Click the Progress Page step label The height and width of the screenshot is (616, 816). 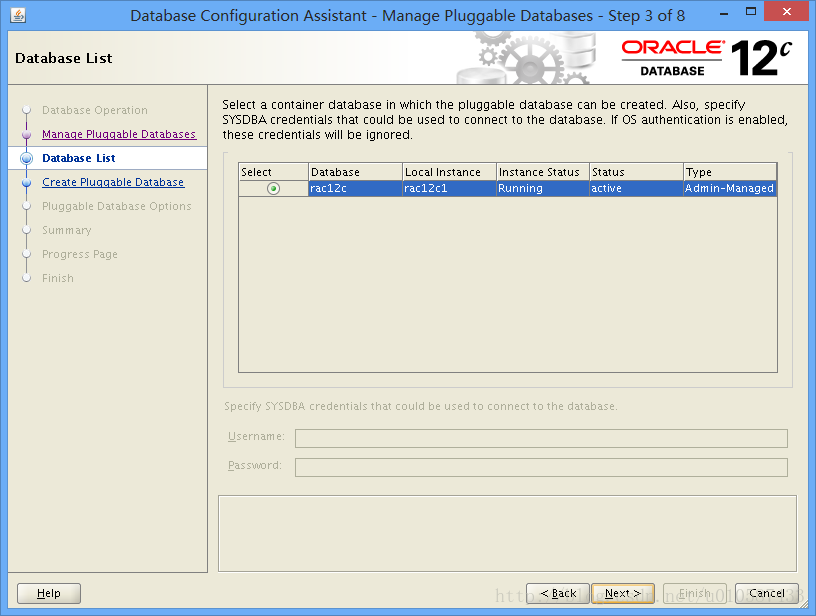tap(80, 254)
